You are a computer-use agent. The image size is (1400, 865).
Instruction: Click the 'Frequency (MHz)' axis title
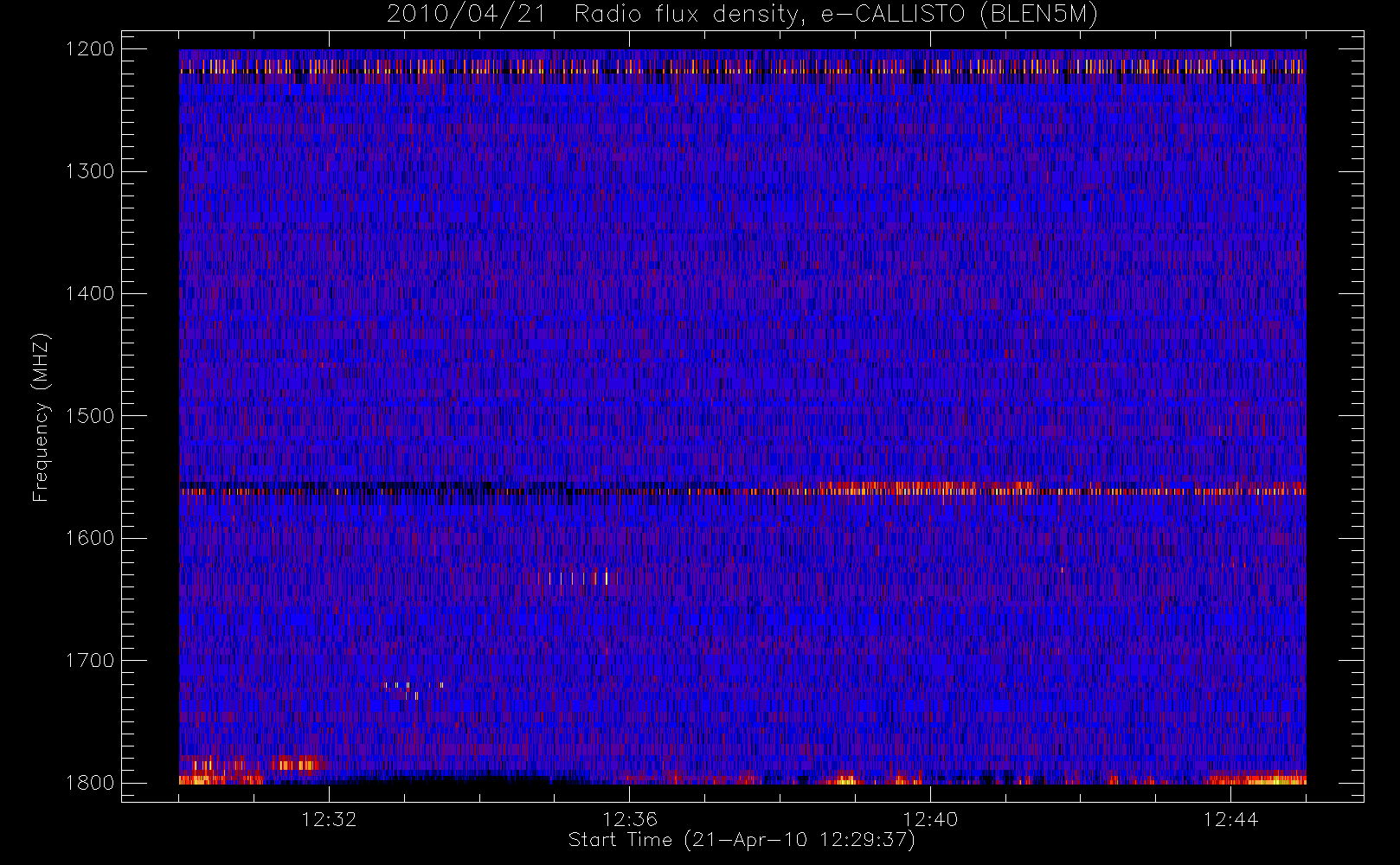tap(41, 417)
